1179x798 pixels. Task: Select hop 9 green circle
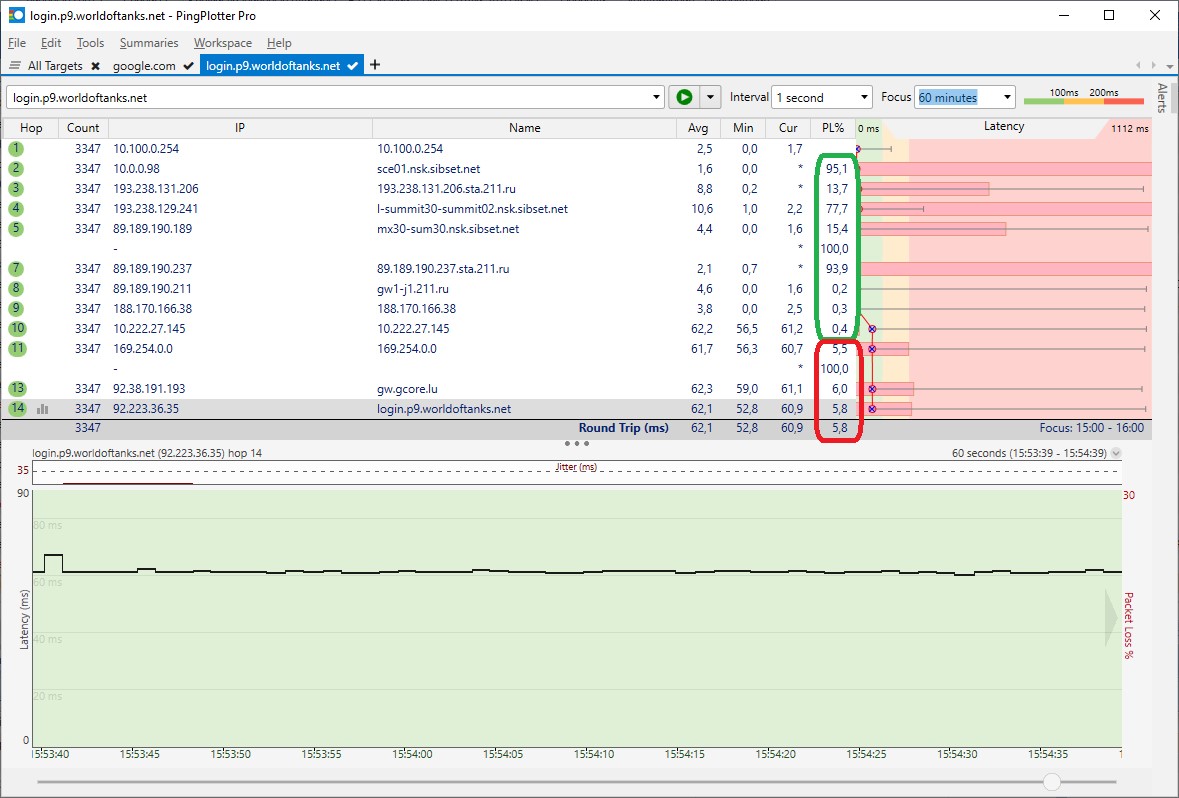[16, 308]
